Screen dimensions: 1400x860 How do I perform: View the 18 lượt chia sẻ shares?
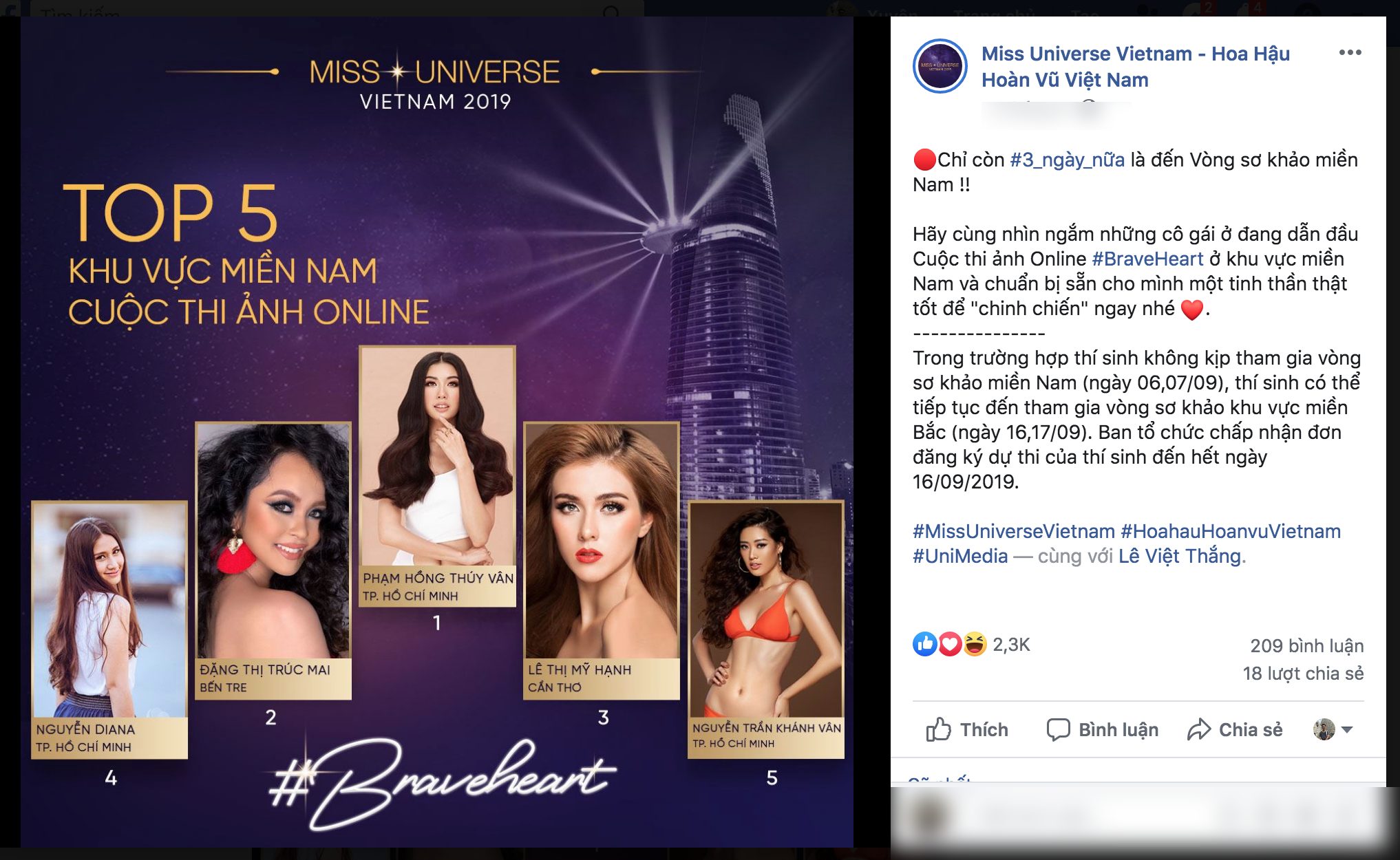(1303, 673)
